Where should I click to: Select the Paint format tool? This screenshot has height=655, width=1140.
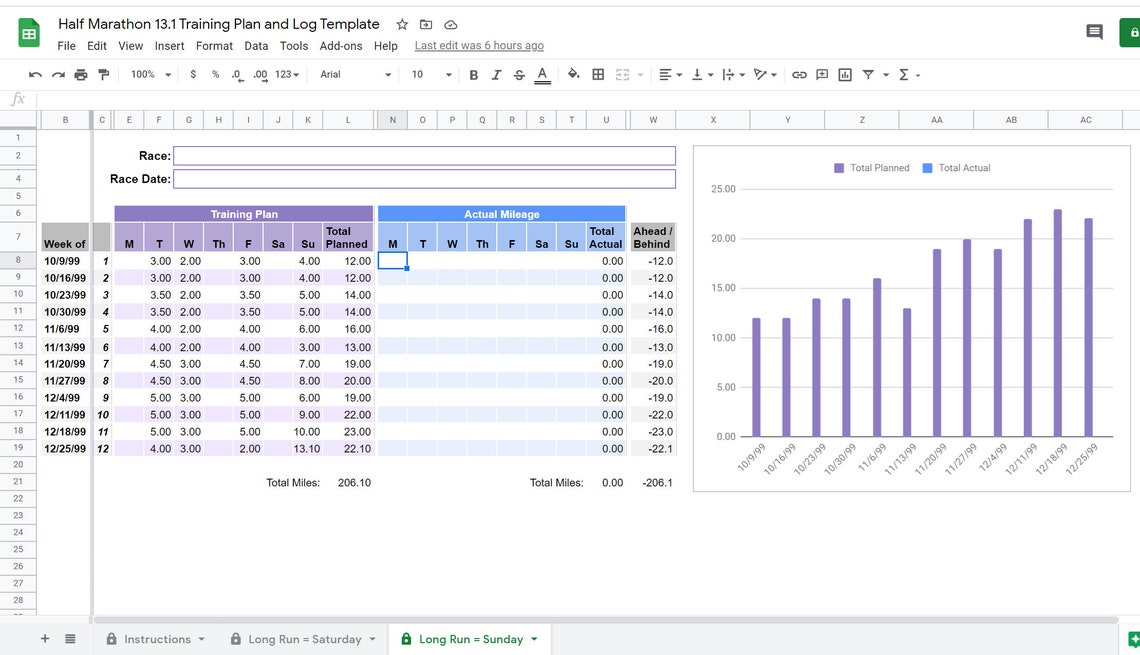[103, 74]
